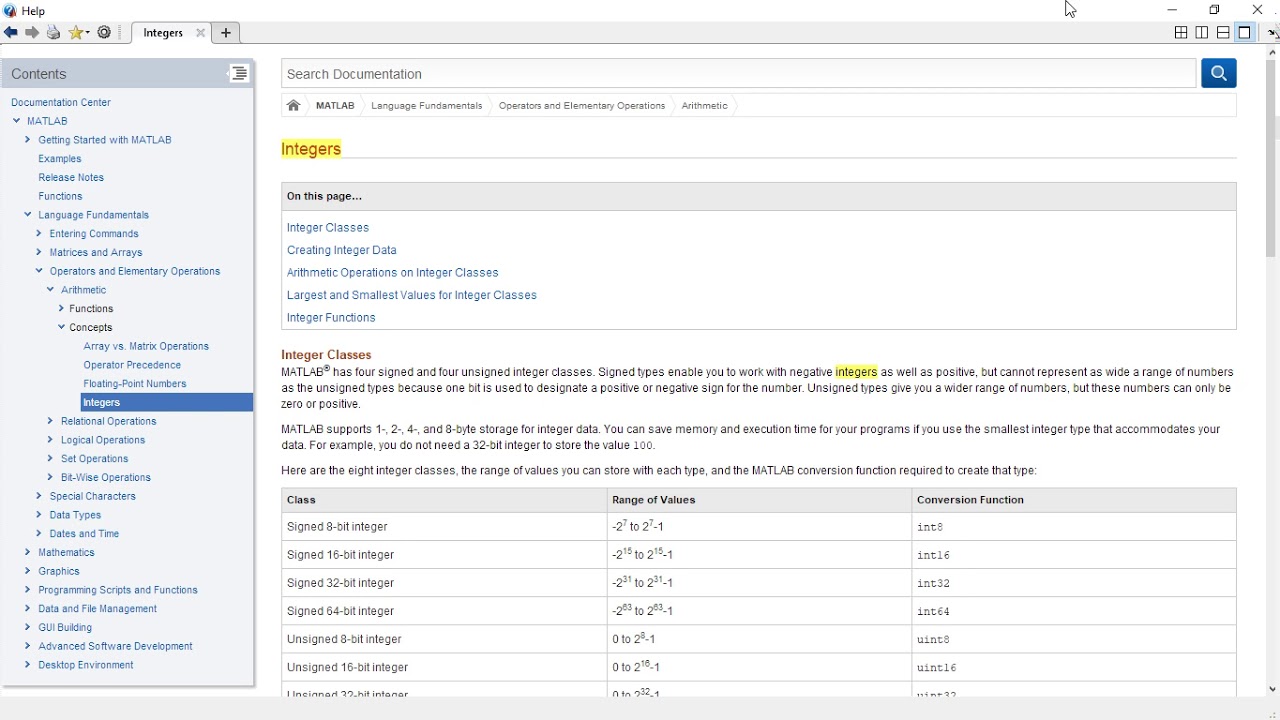Open Desktop Environment entry
1280x720 pixels.
pyautogui.click(x=86, y=666)
